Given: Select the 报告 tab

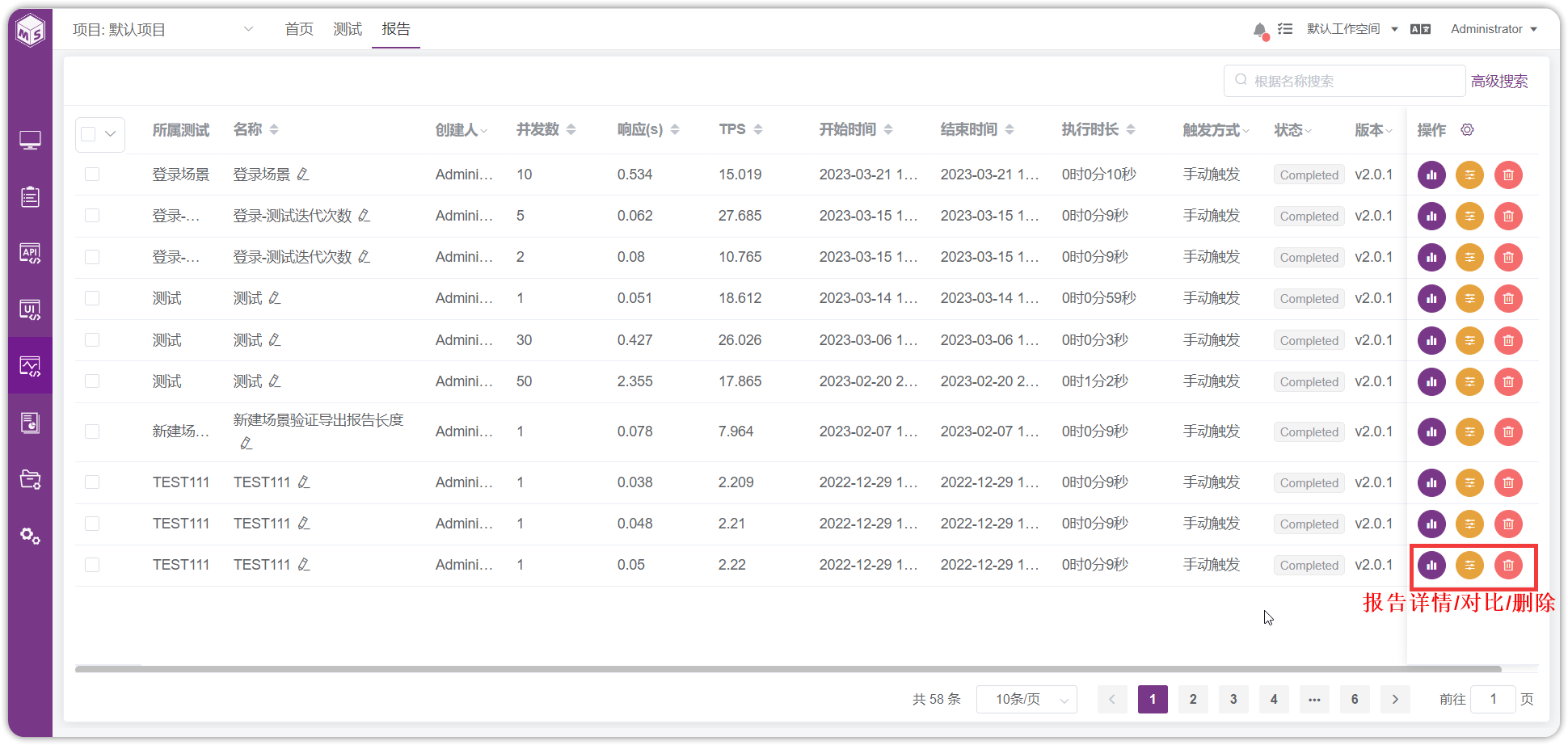Looking at the screenshot, I should pyautogui.click(x=396, y=29).
